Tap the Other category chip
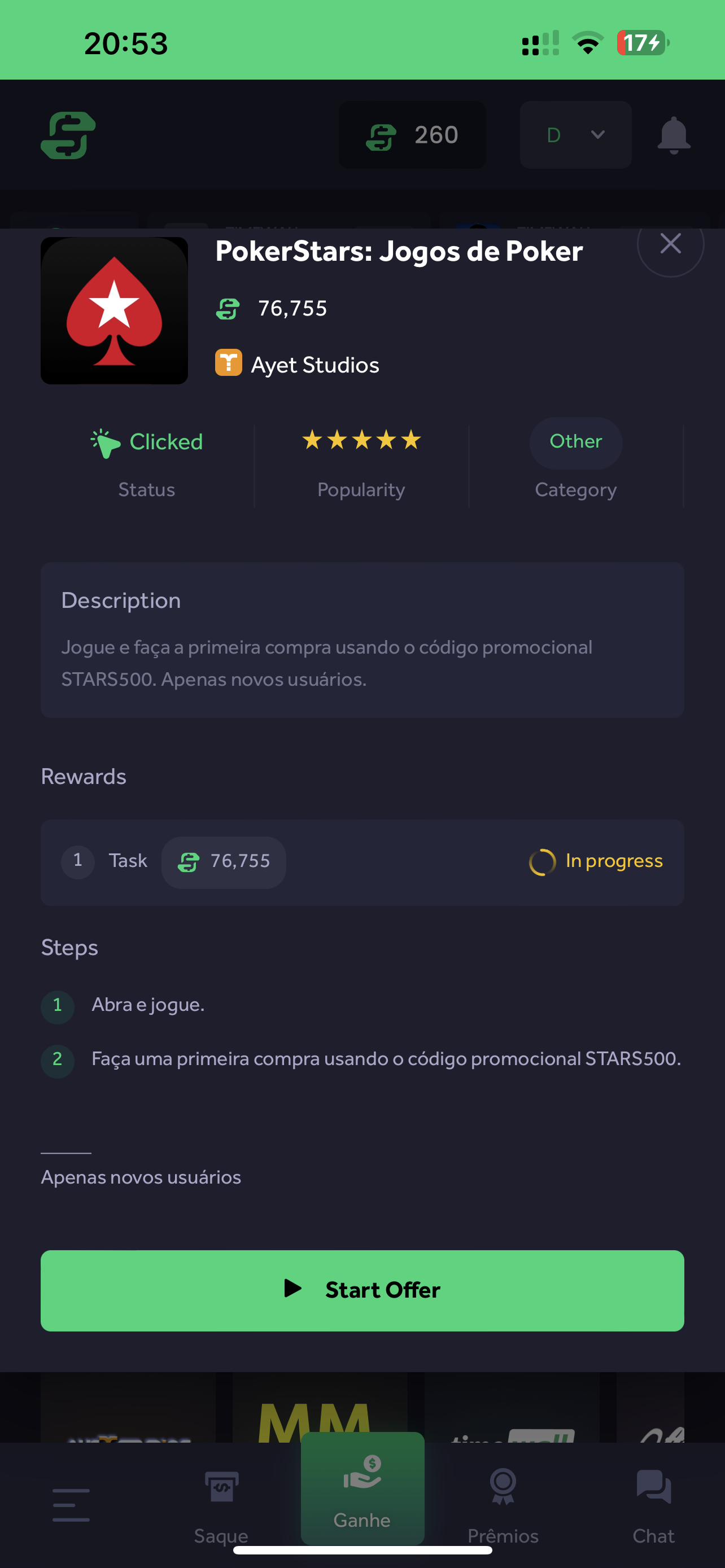Screen dimensions: 725x1568 coord(575,442)
